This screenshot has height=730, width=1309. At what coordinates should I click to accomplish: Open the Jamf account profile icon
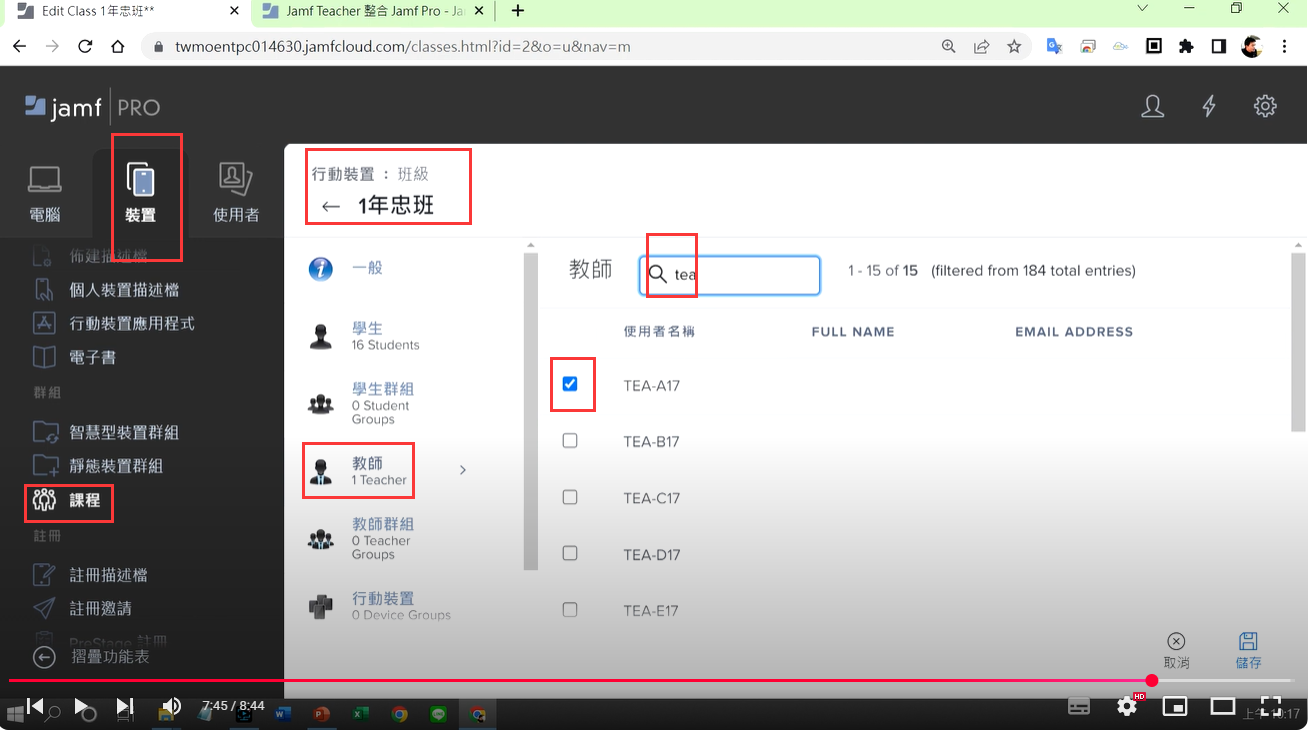pyautogui.click(x=1153, y=106)
